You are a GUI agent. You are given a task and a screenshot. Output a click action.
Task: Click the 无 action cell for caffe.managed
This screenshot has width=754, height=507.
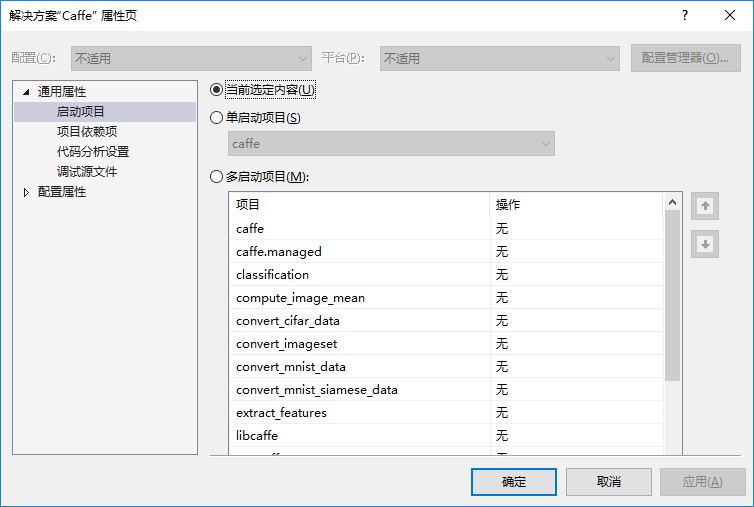tap(577, 252)
